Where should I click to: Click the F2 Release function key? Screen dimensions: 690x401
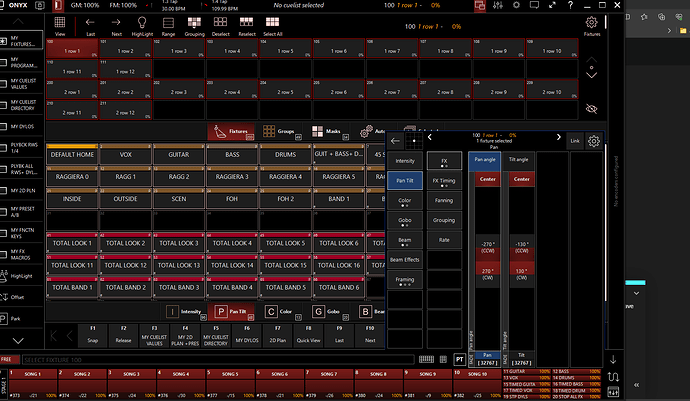pyautogui.click(x=123, y=335)
